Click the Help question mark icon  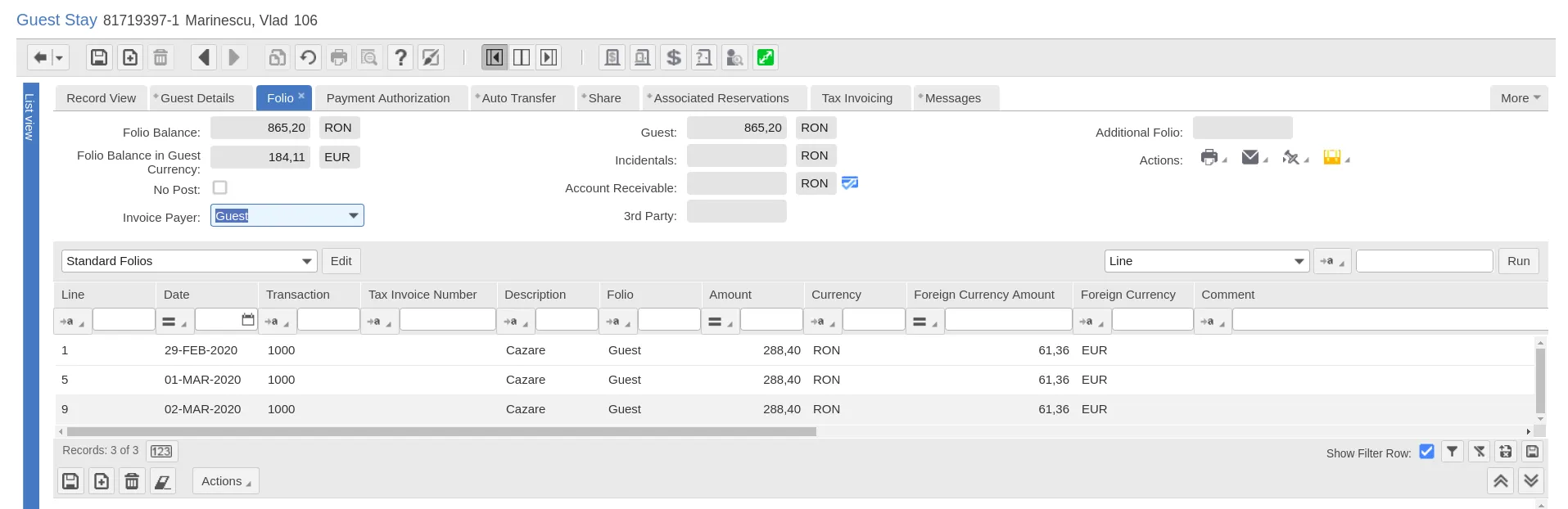400,57
